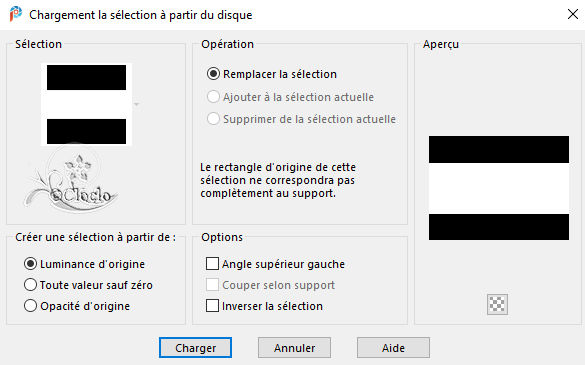585x365 pixels.
Task: Click the Cloclo watermark logo
Action: point(73,181)
